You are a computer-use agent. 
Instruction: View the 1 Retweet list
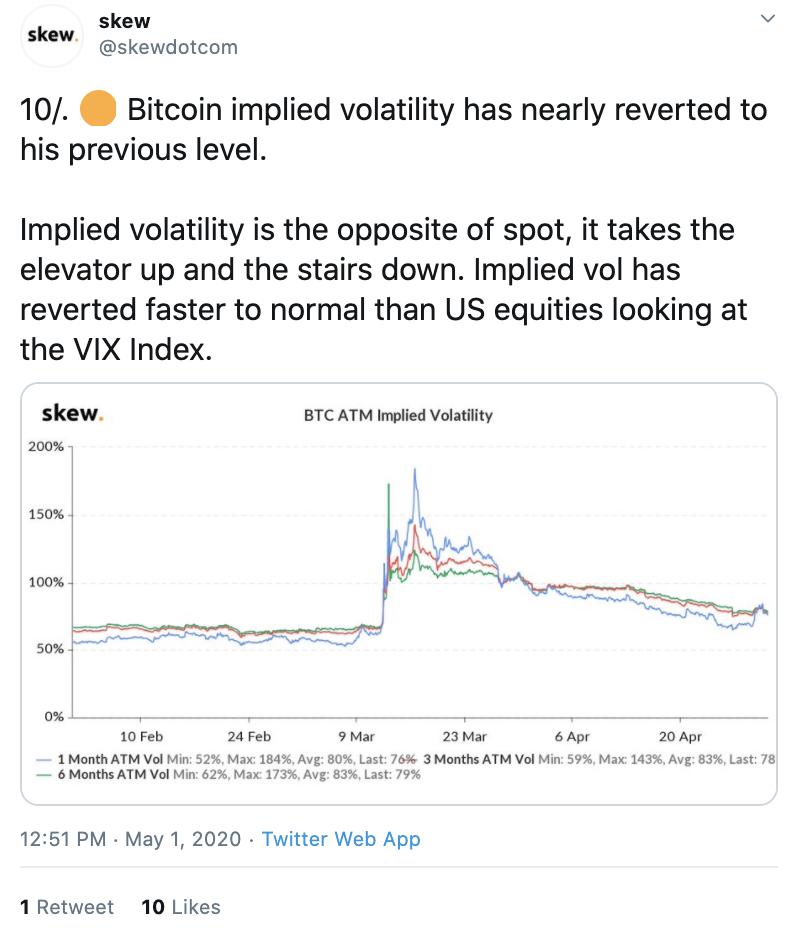(x=68, y=907)
